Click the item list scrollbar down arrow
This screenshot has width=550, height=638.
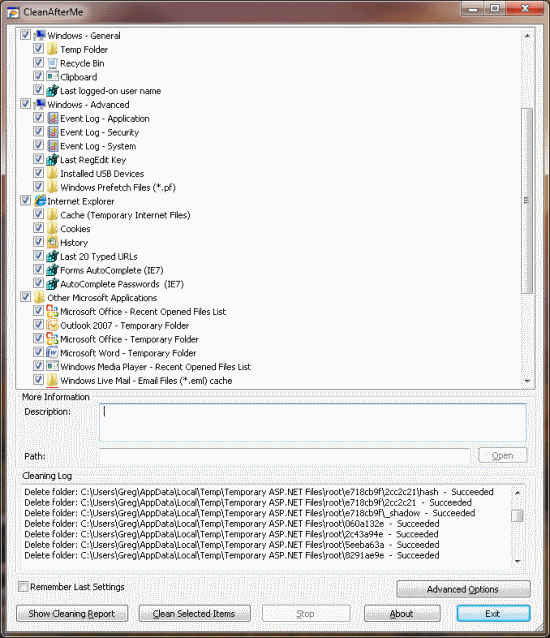pyautogui.click(x=527, y=381)
